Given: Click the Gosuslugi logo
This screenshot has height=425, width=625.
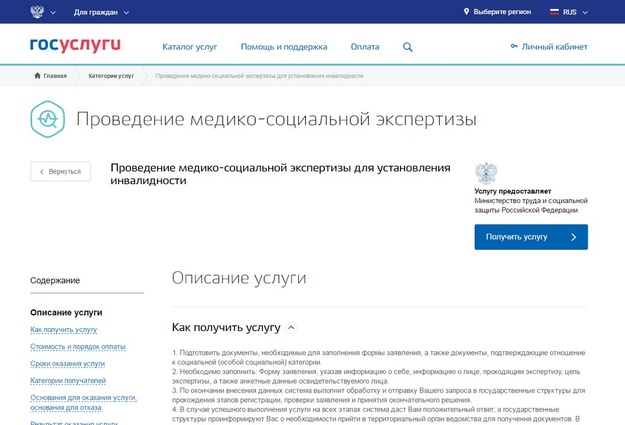Looking at the screenshot, I should (x=75, y=46).
